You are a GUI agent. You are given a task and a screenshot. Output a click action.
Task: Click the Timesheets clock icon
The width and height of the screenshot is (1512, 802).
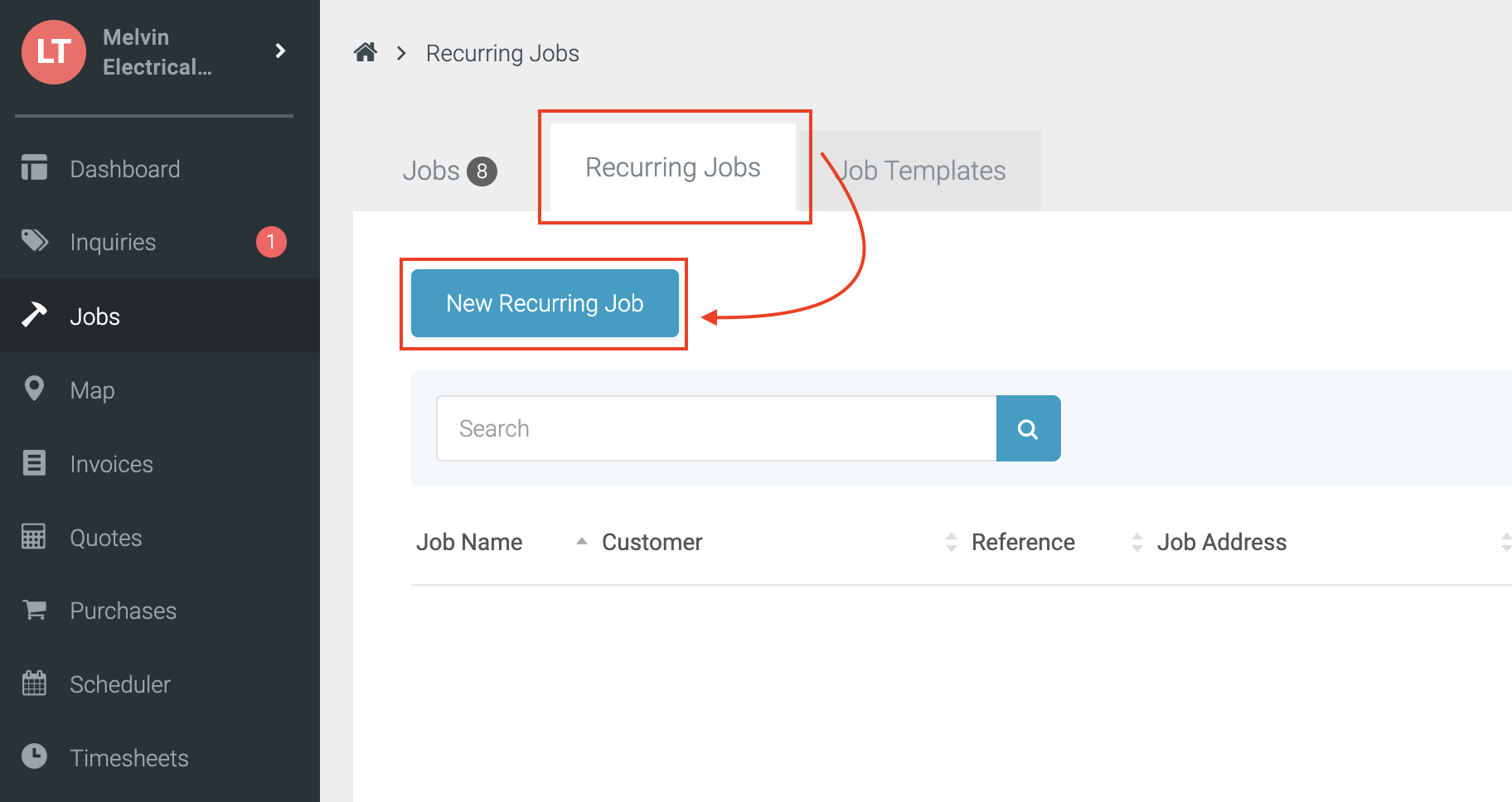[x=34, y=757]
